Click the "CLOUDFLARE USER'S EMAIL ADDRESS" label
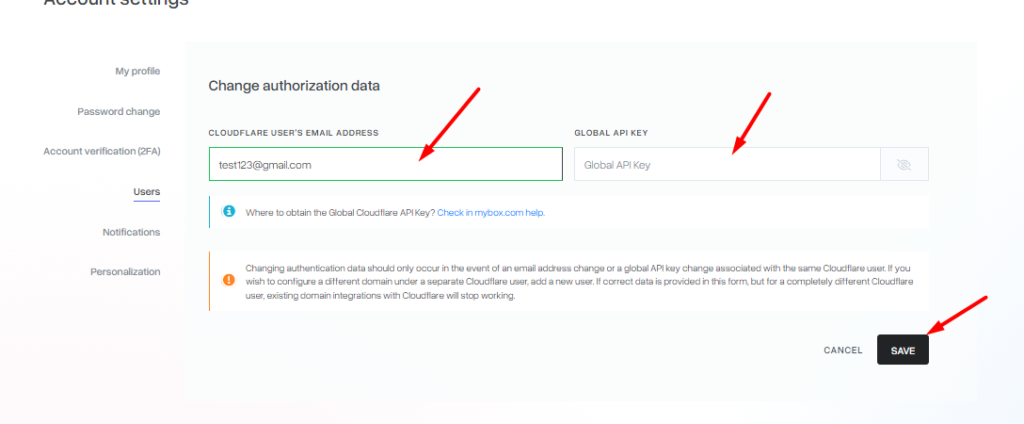The width and height of the screenshot is (1024, 424). point(293,133)
